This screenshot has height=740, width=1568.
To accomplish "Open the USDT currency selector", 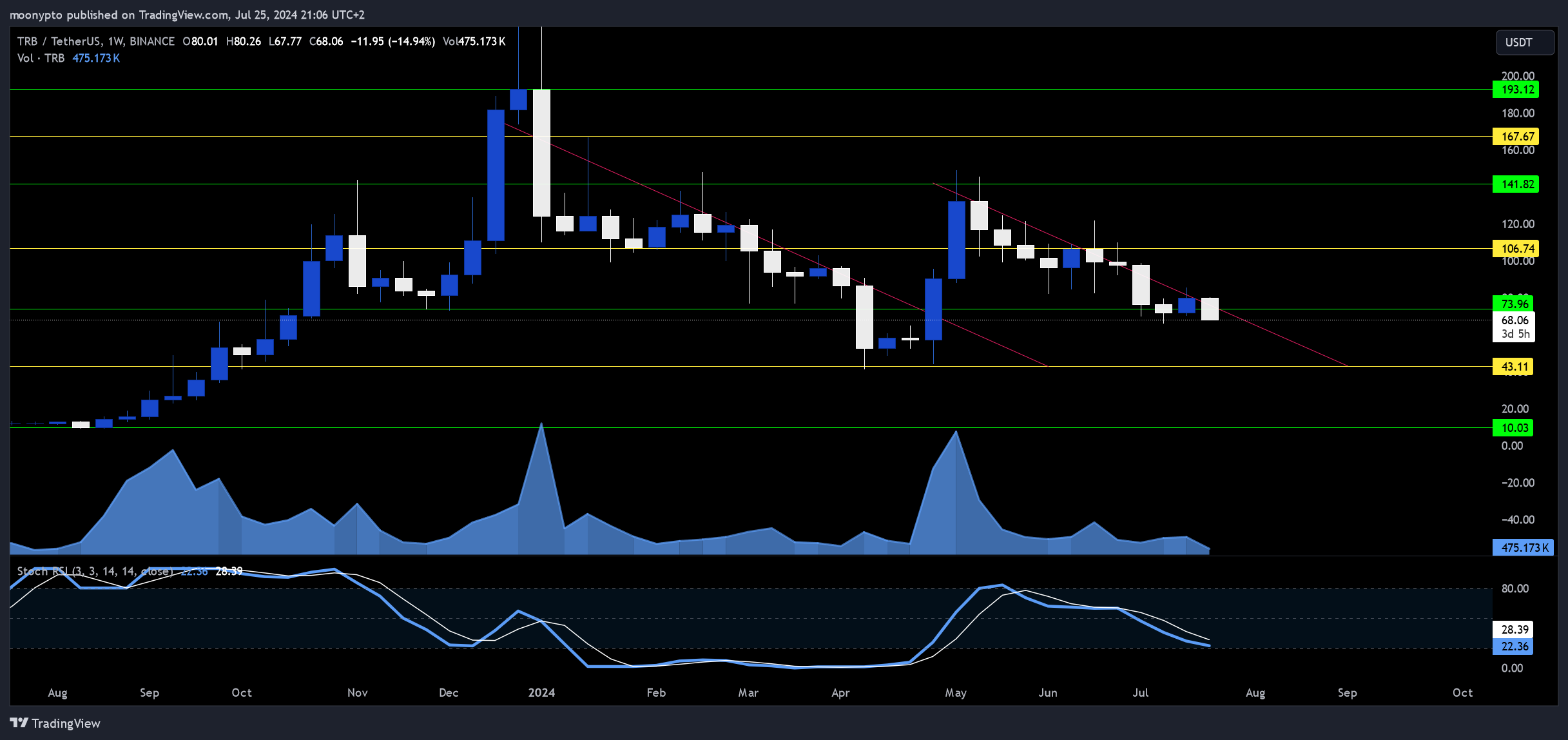I will (1524, 43).
